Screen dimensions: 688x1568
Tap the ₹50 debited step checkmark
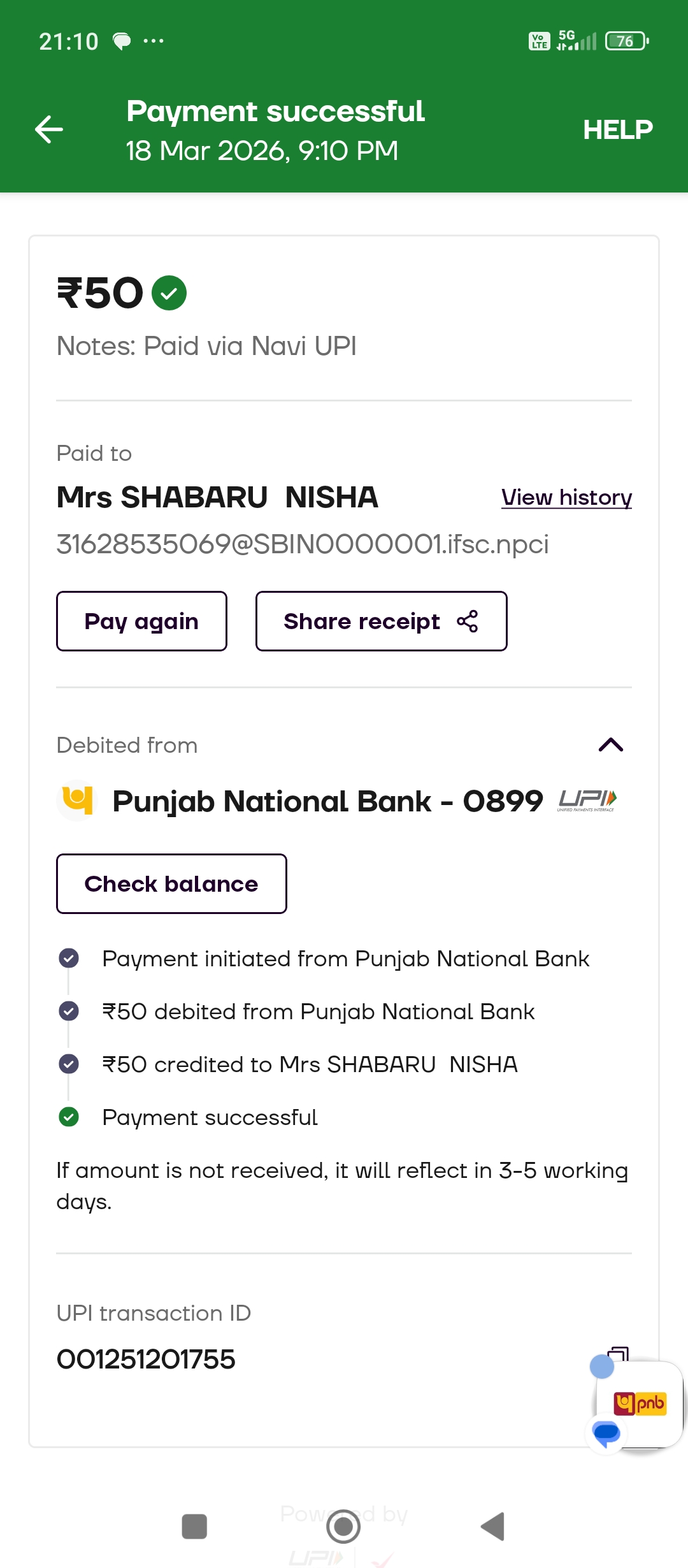click(69, 1011)
